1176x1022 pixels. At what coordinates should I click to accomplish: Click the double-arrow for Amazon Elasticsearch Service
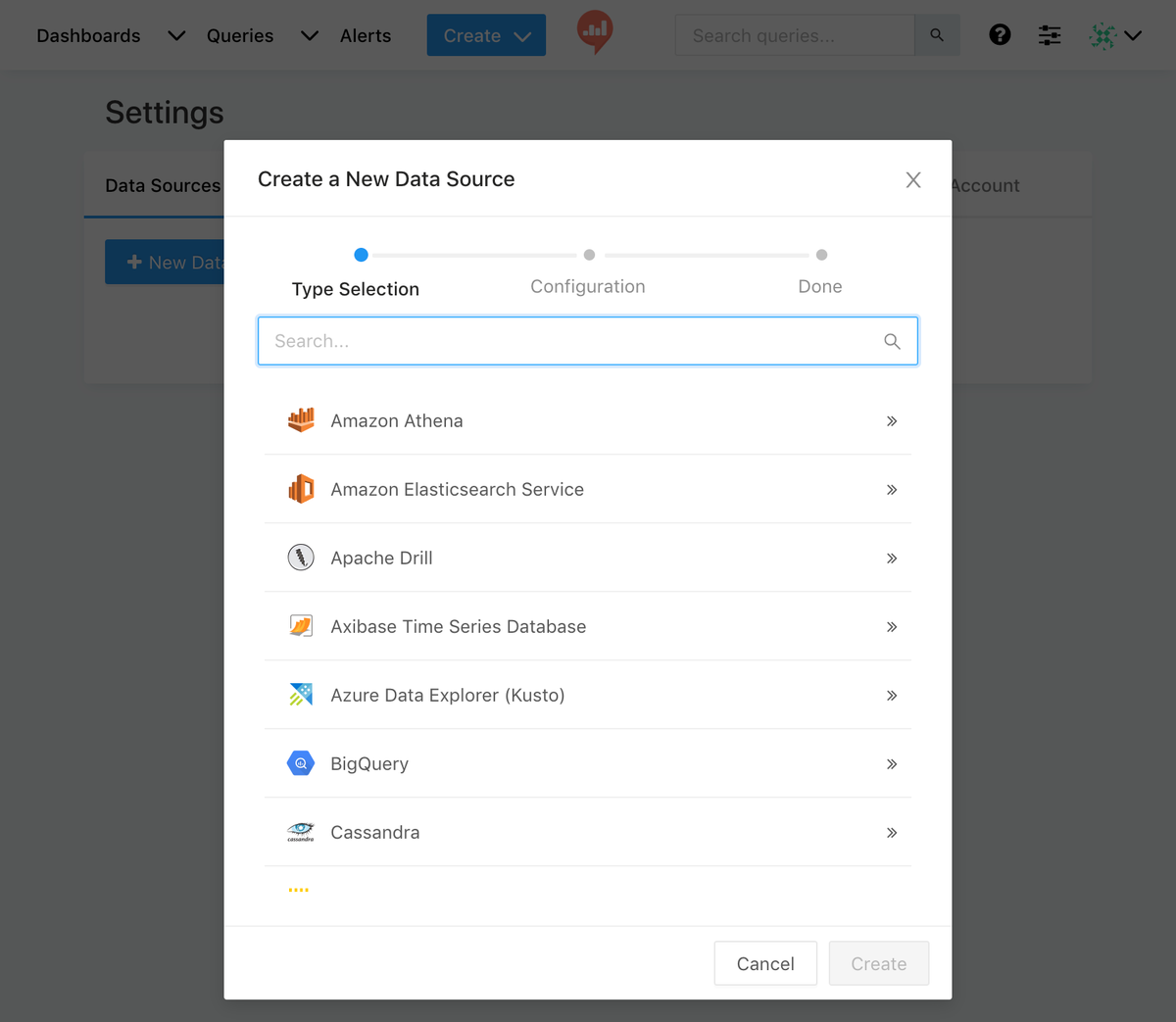tap(892, 489)
